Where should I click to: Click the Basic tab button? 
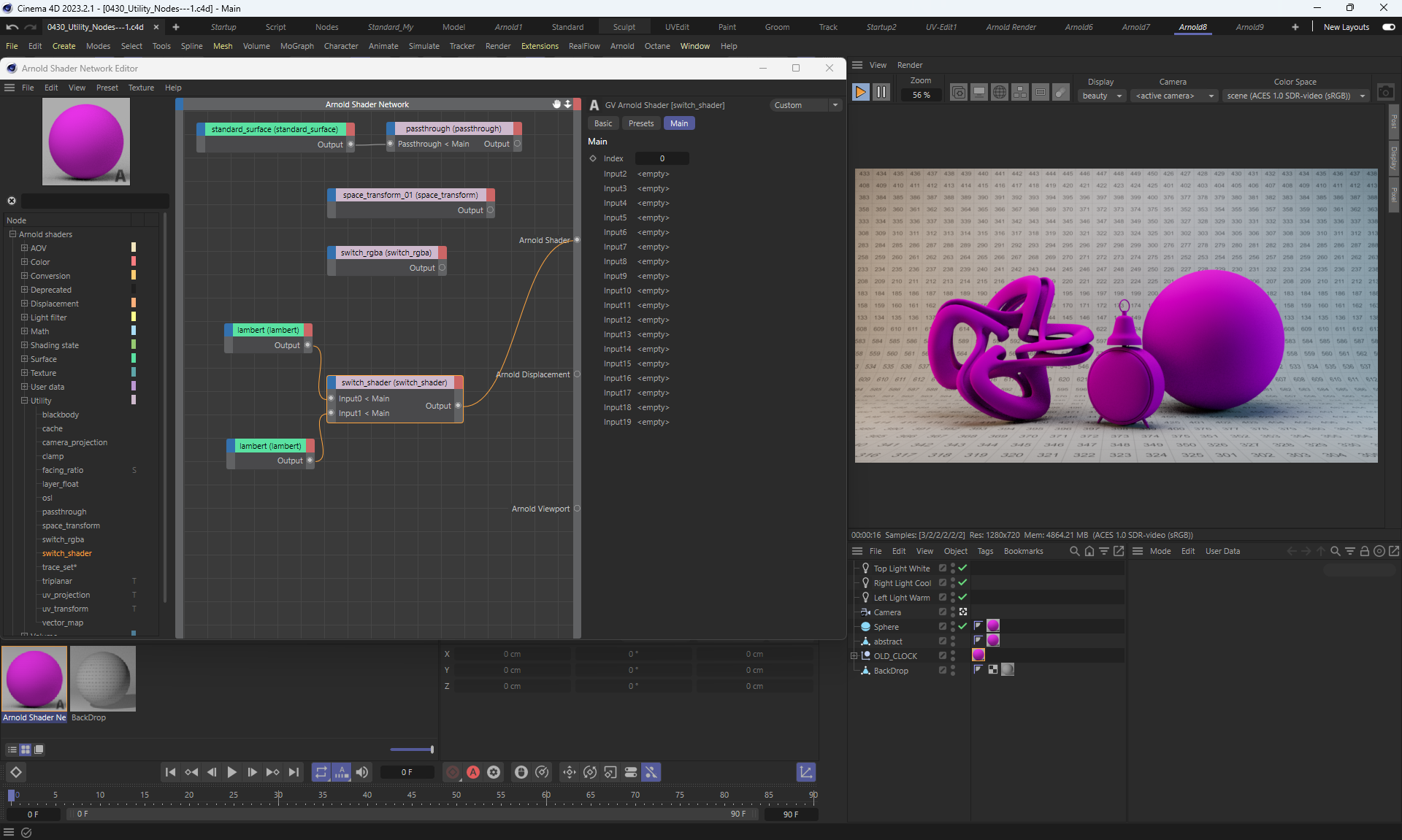point(603,123)
